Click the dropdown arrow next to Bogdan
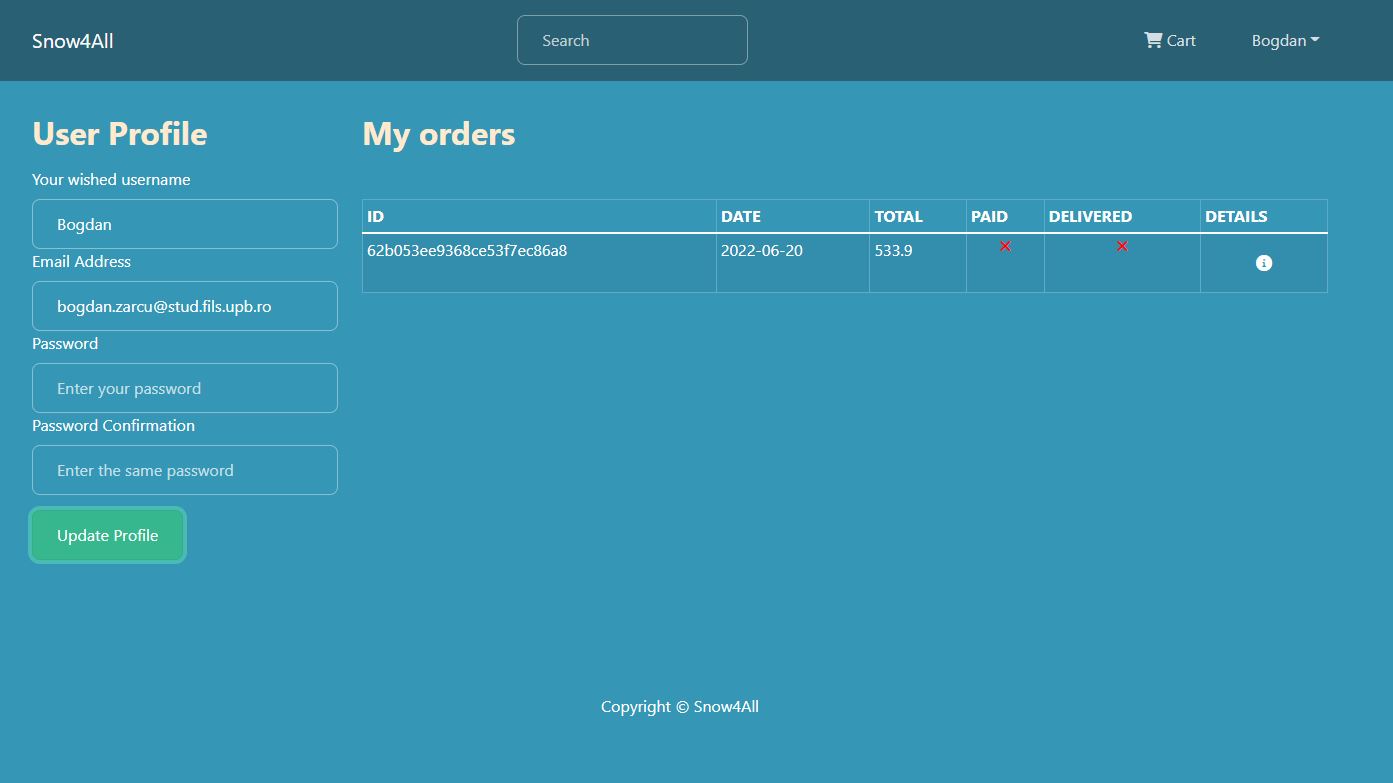1393x783 pixels. (x=1315, y=40)
